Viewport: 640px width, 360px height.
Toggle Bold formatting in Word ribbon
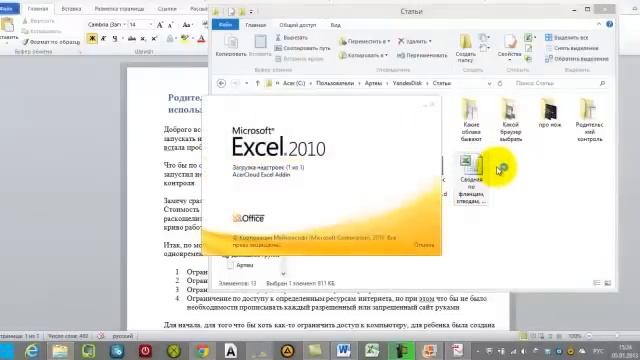point(92,38)
